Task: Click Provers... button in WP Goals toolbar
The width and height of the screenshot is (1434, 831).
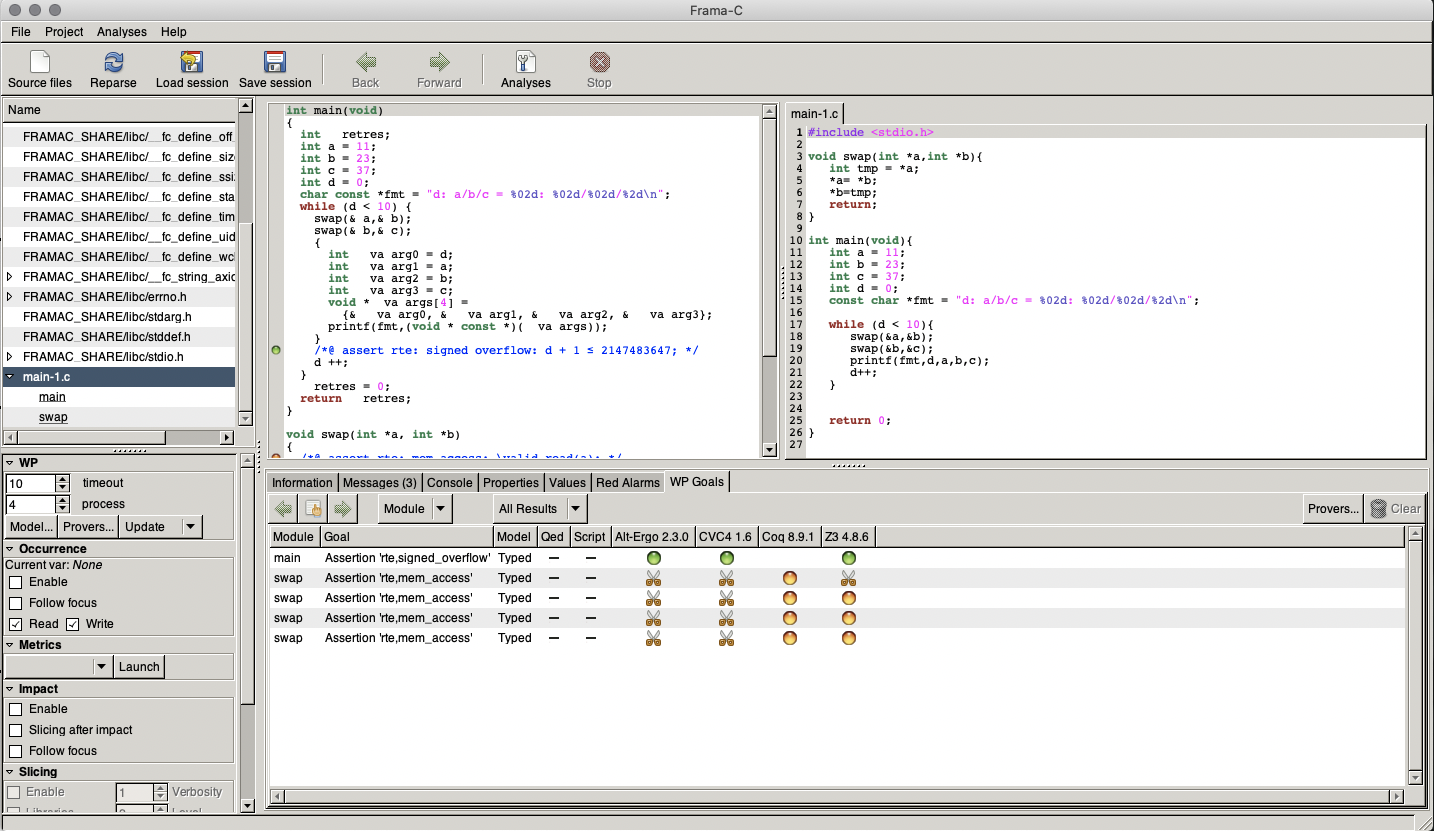Action: click(x=1333, y=509)
